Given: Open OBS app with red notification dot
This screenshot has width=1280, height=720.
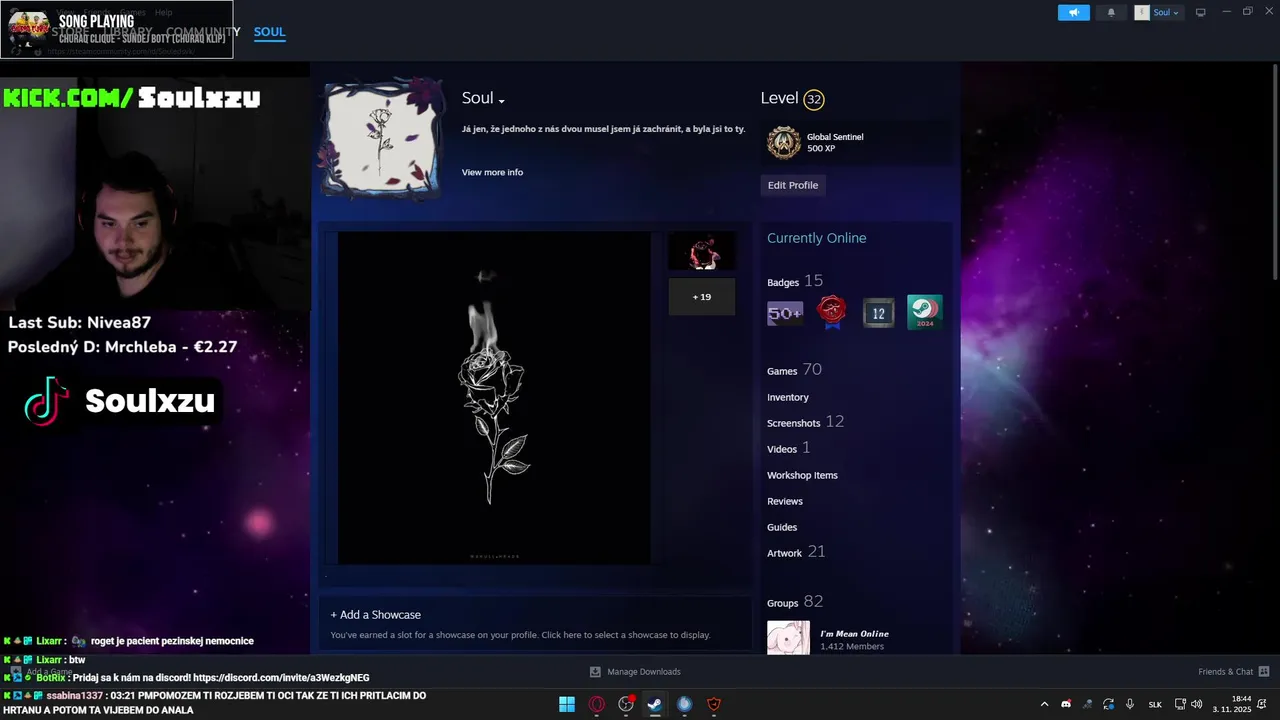Looking at the screenshot, I should [x=626, y=704].
